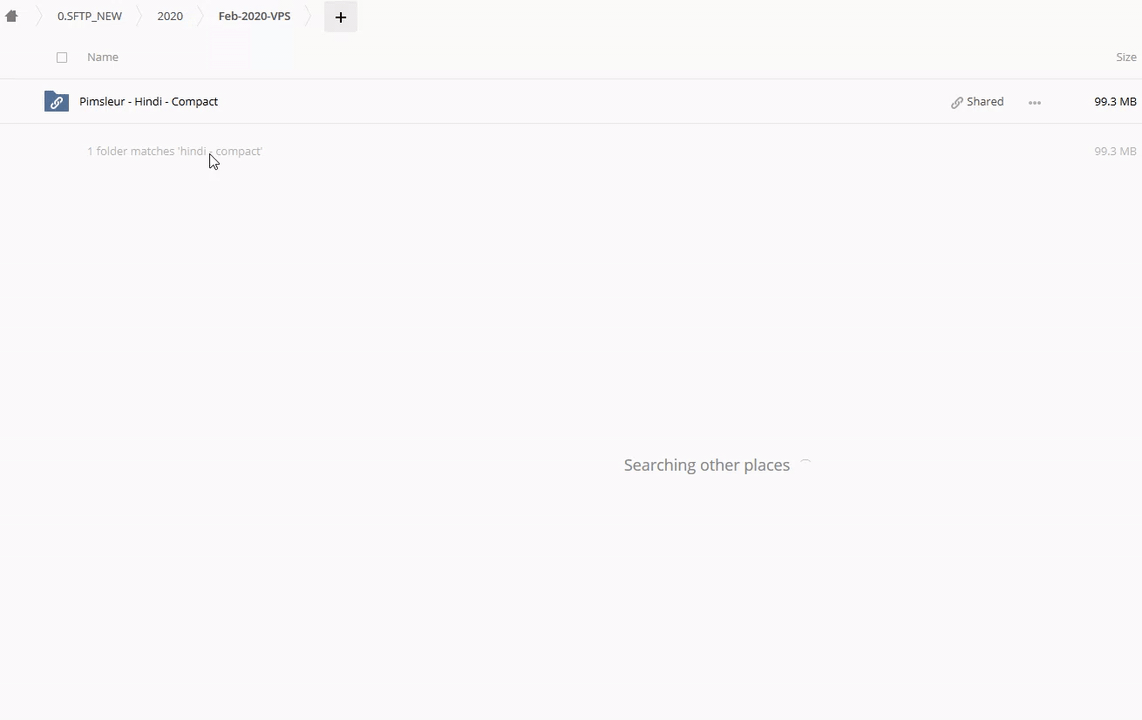The height and width of the screenshot is (720, 1142).
Task: Open the shared folder icon for Pimsleur
Action: [x=56, y=102]
